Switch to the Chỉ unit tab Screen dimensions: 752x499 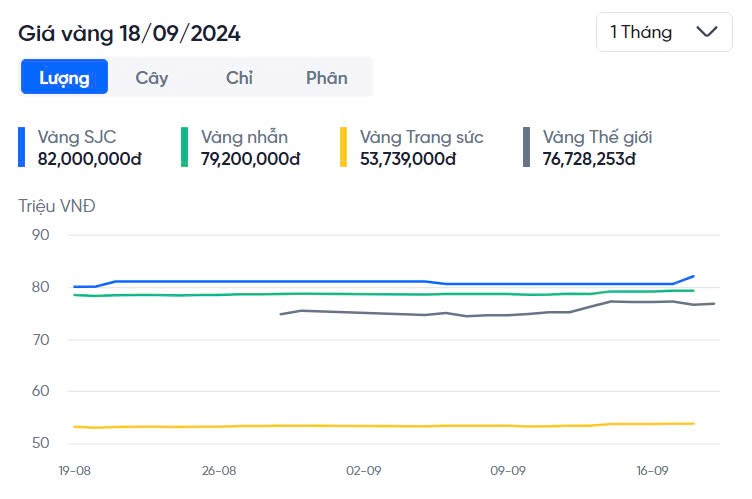pyautogui.click(x=239, y=77)
